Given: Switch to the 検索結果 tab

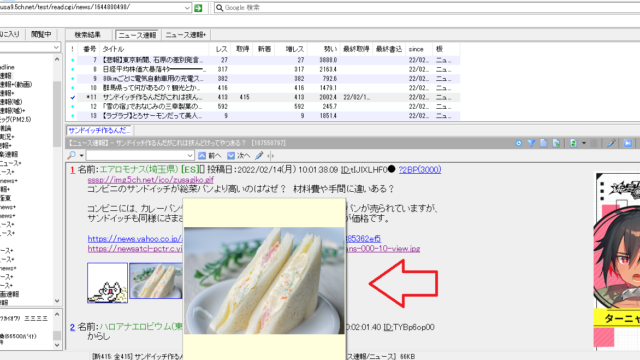Looking at the screenshot, I should [x=87, y=35].
